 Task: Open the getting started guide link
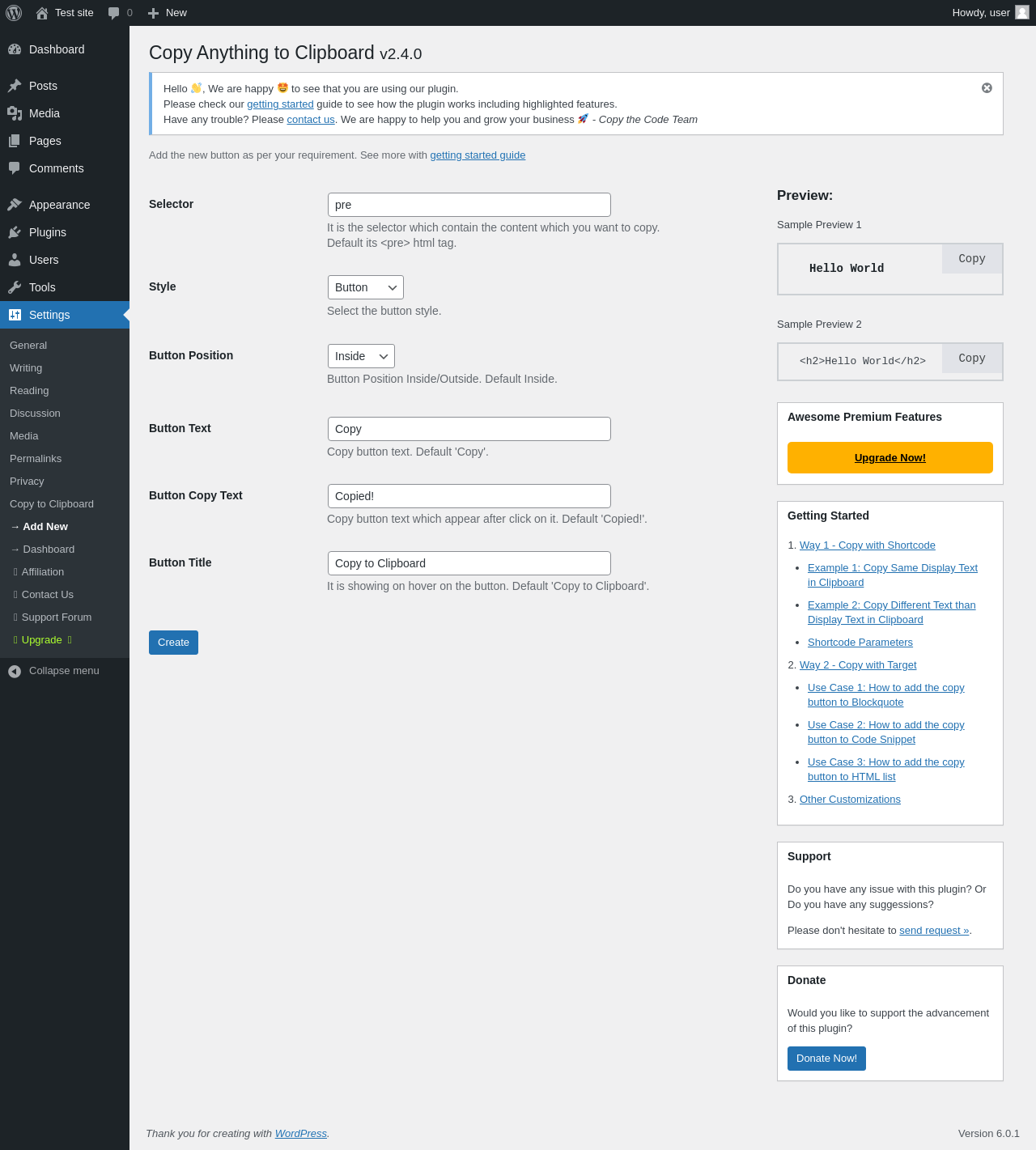(x=478, y=155)
